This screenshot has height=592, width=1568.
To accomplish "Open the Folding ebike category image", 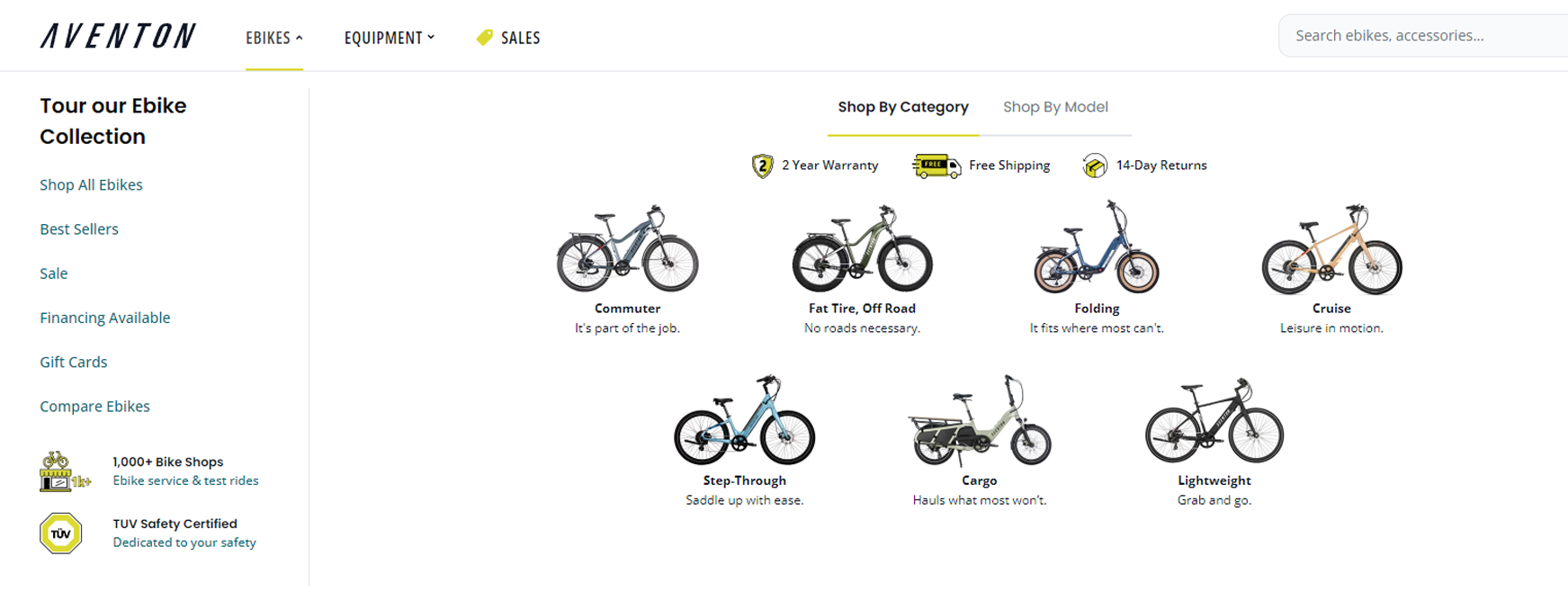I will tap(1094, 252).
